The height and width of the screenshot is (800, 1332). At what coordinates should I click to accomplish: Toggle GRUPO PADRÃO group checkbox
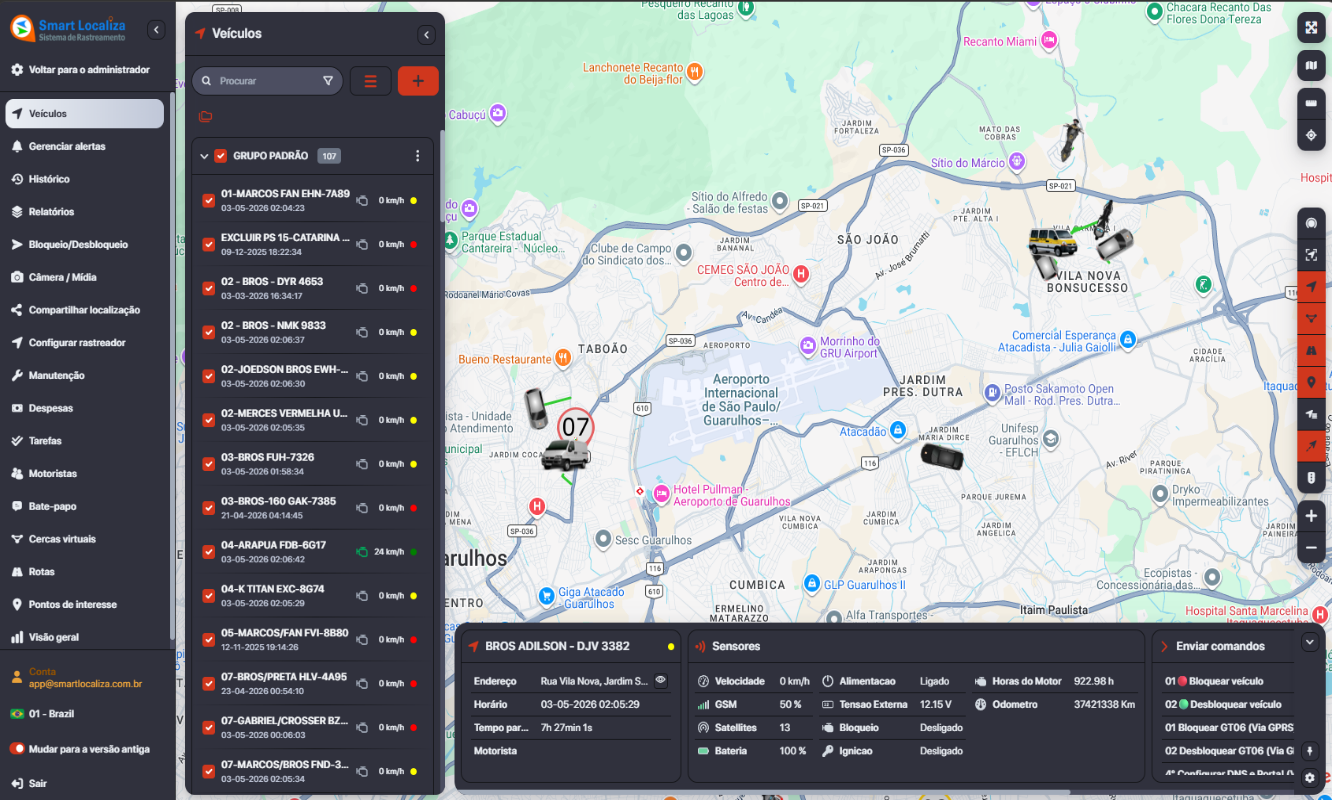pos(221,156)
